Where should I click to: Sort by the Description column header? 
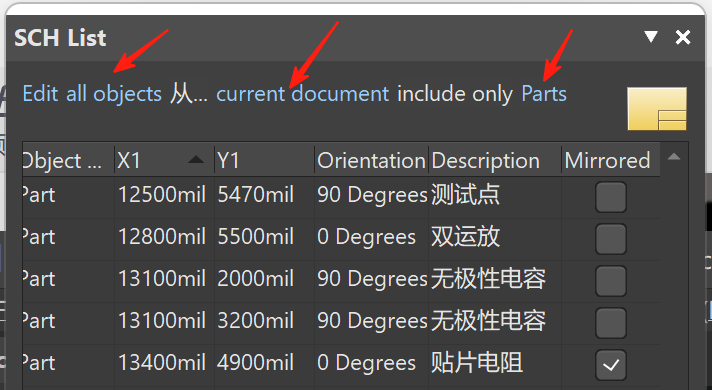[495, 161]
